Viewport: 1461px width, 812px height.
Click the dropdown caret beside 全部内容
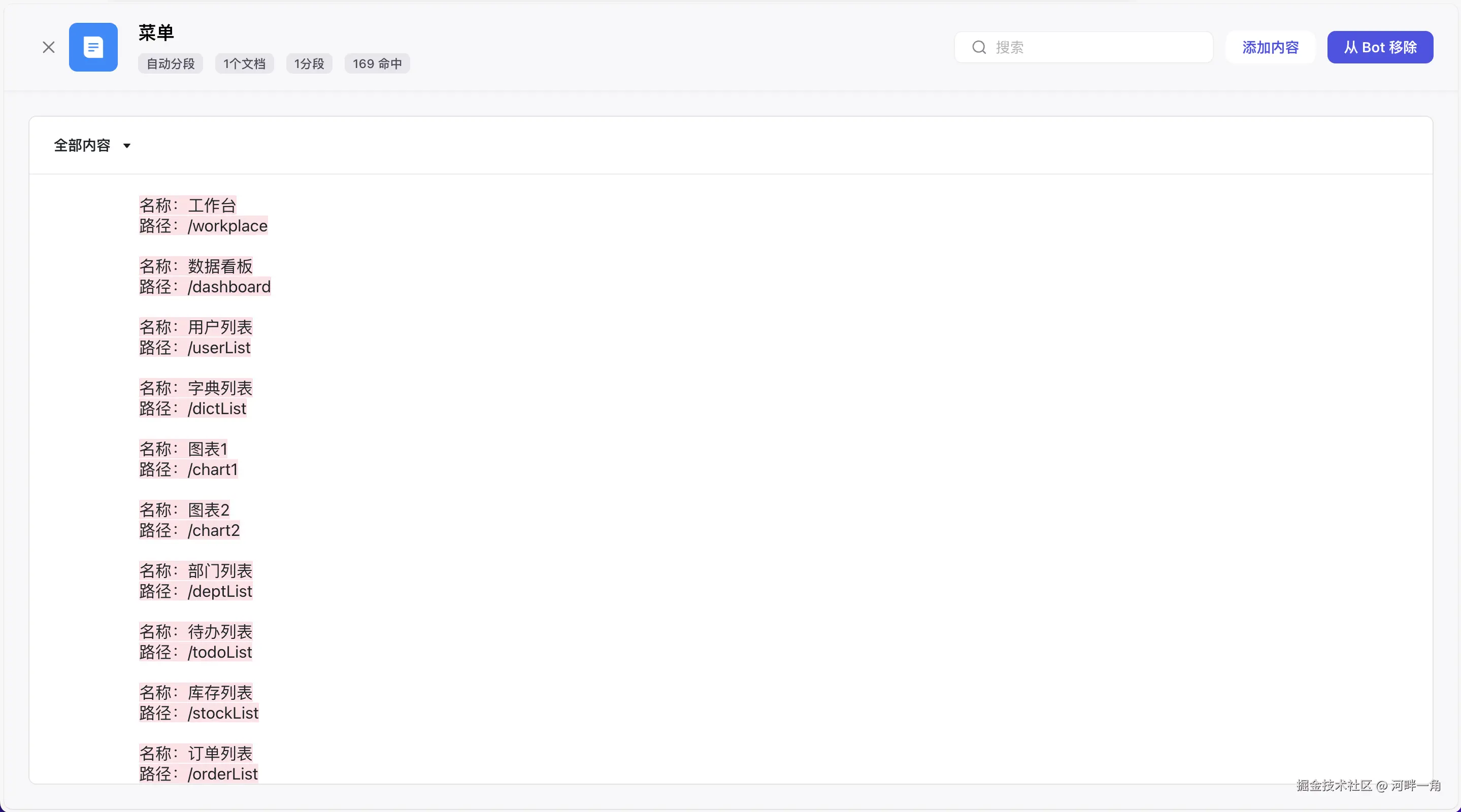click(x=127, y=146)
